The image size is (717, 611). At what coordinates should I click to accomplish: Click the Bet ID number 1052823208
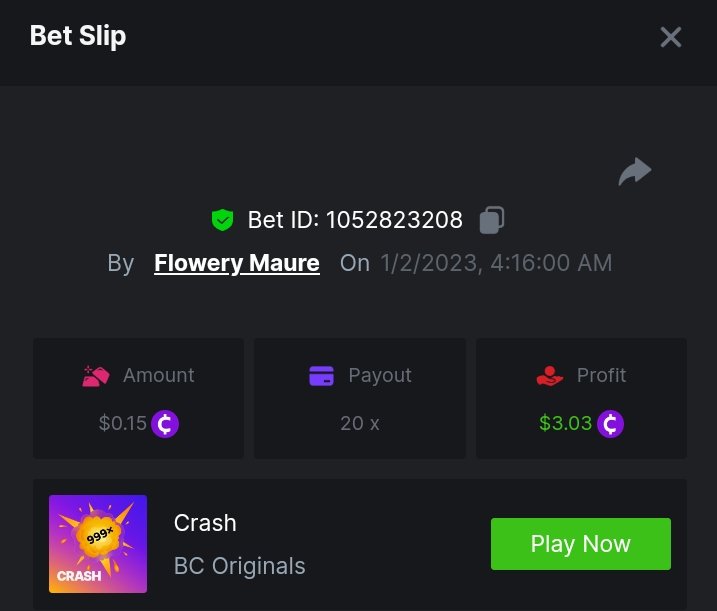click(394, 220)
